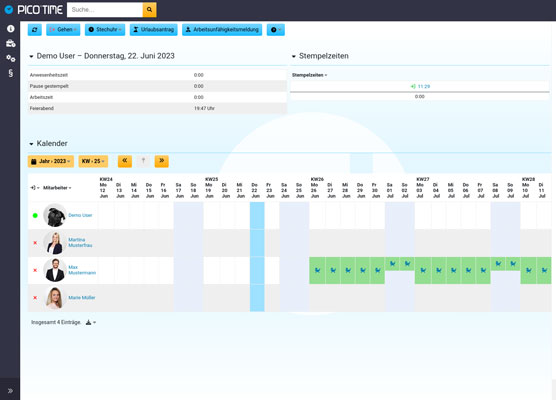Click Max Mustermann vacation icon on 10 Jul

[529, 270]
